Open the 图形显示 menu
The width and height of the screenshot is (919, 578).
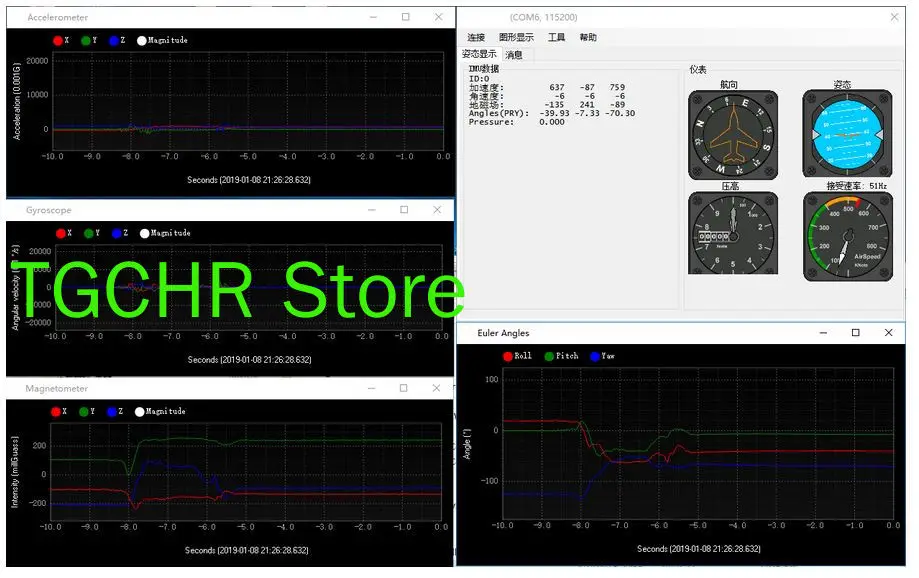pyautogui.click(x=516, y=38)
